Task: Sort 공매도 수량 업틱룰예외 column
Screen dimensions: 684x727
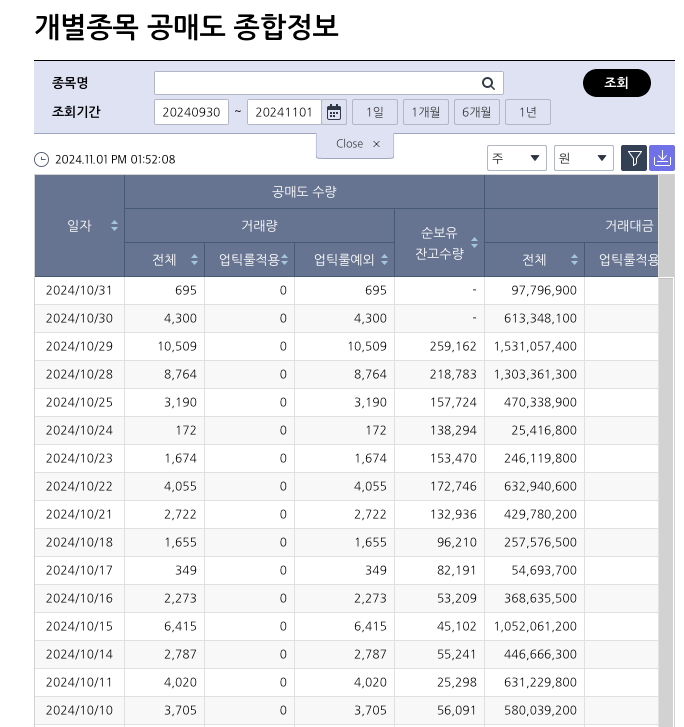Action: point(384,260)
